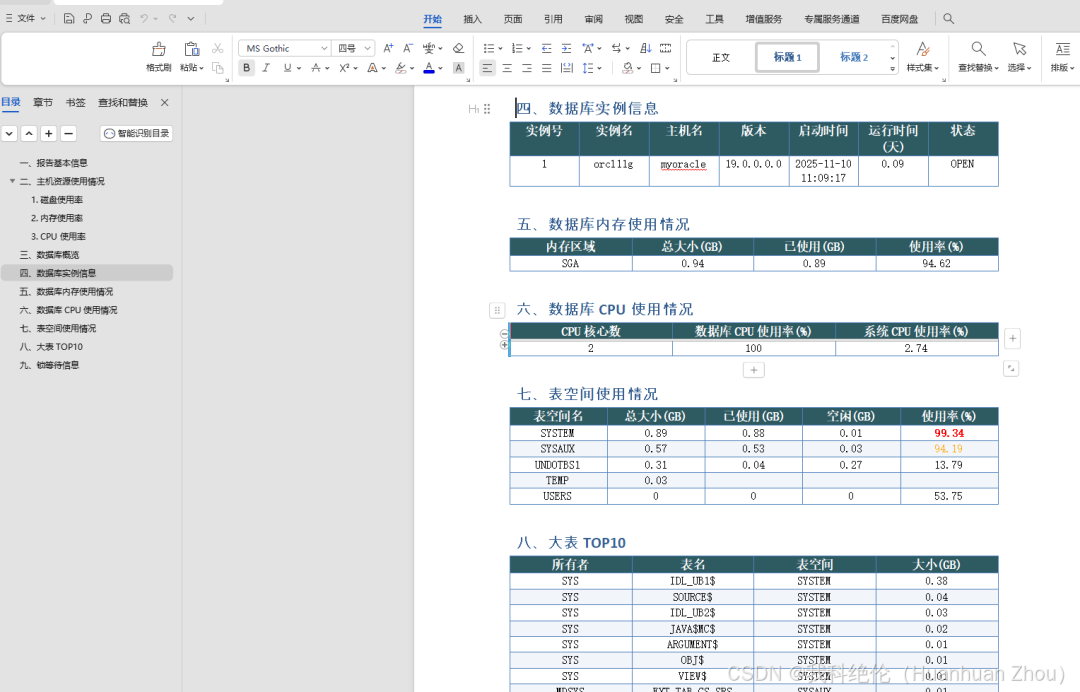Viewport: 1080px width, 692px height.
Task: Apply the 标题 2 heading style
Action: click(854, 57)
